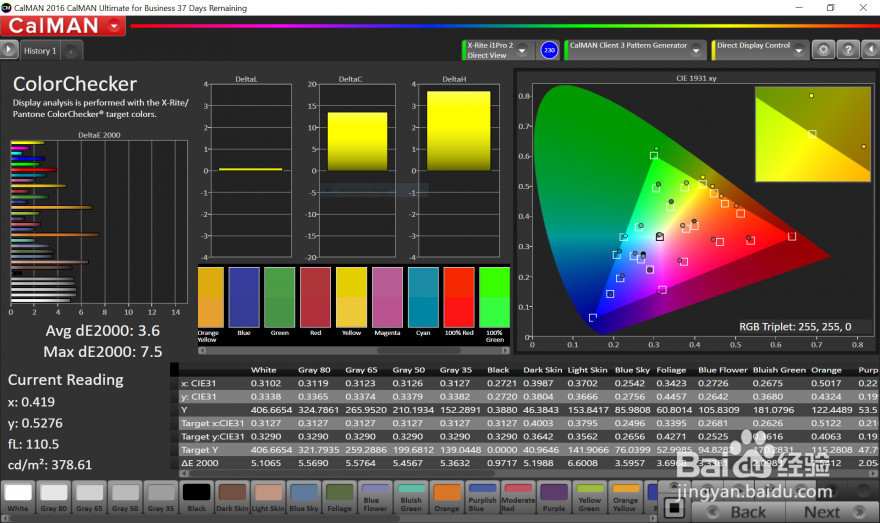Click the 'ΔE 2000' row label

[199, 463]
